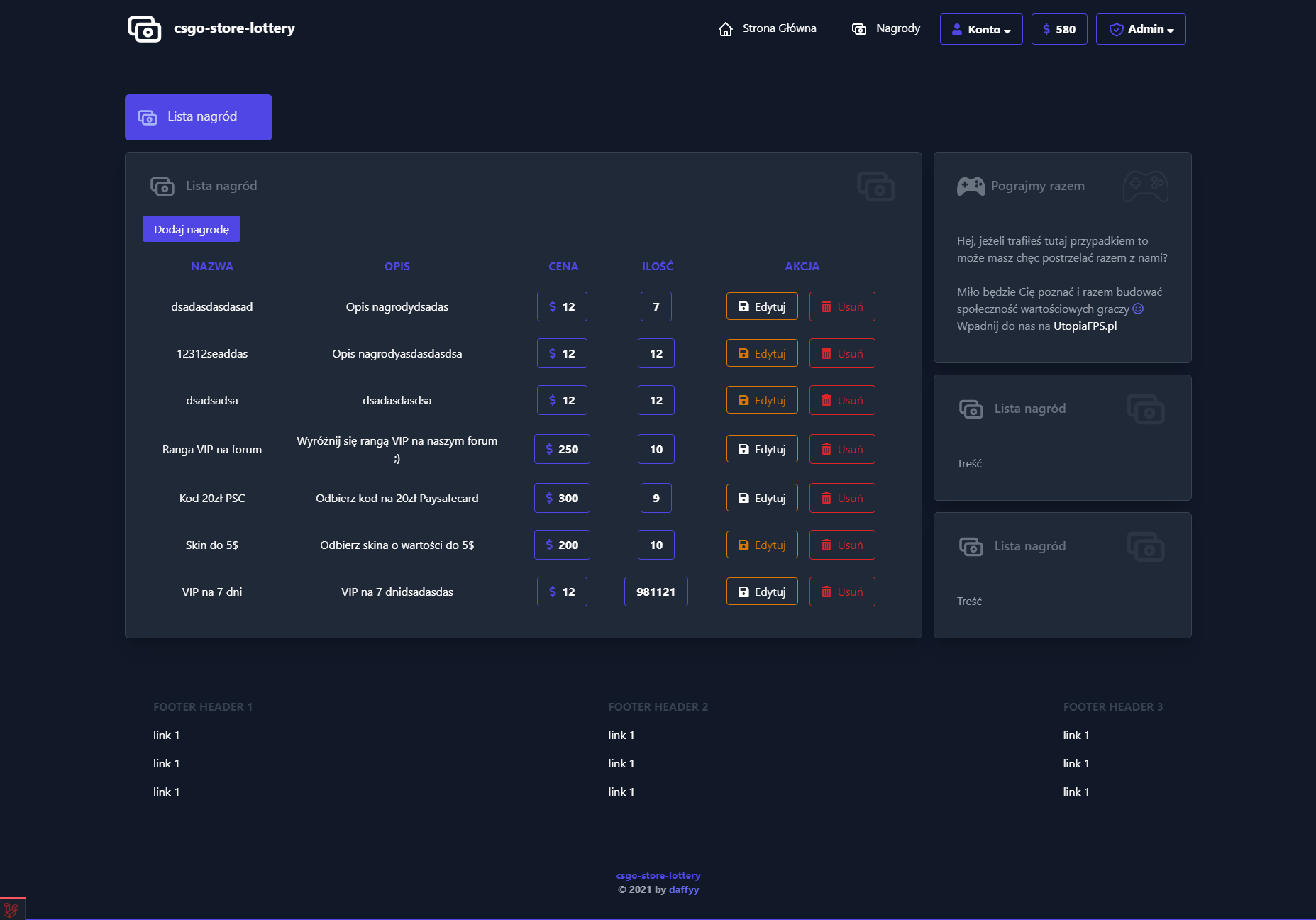
Task: Click the 580 balance button
Action: point(1059,29)
